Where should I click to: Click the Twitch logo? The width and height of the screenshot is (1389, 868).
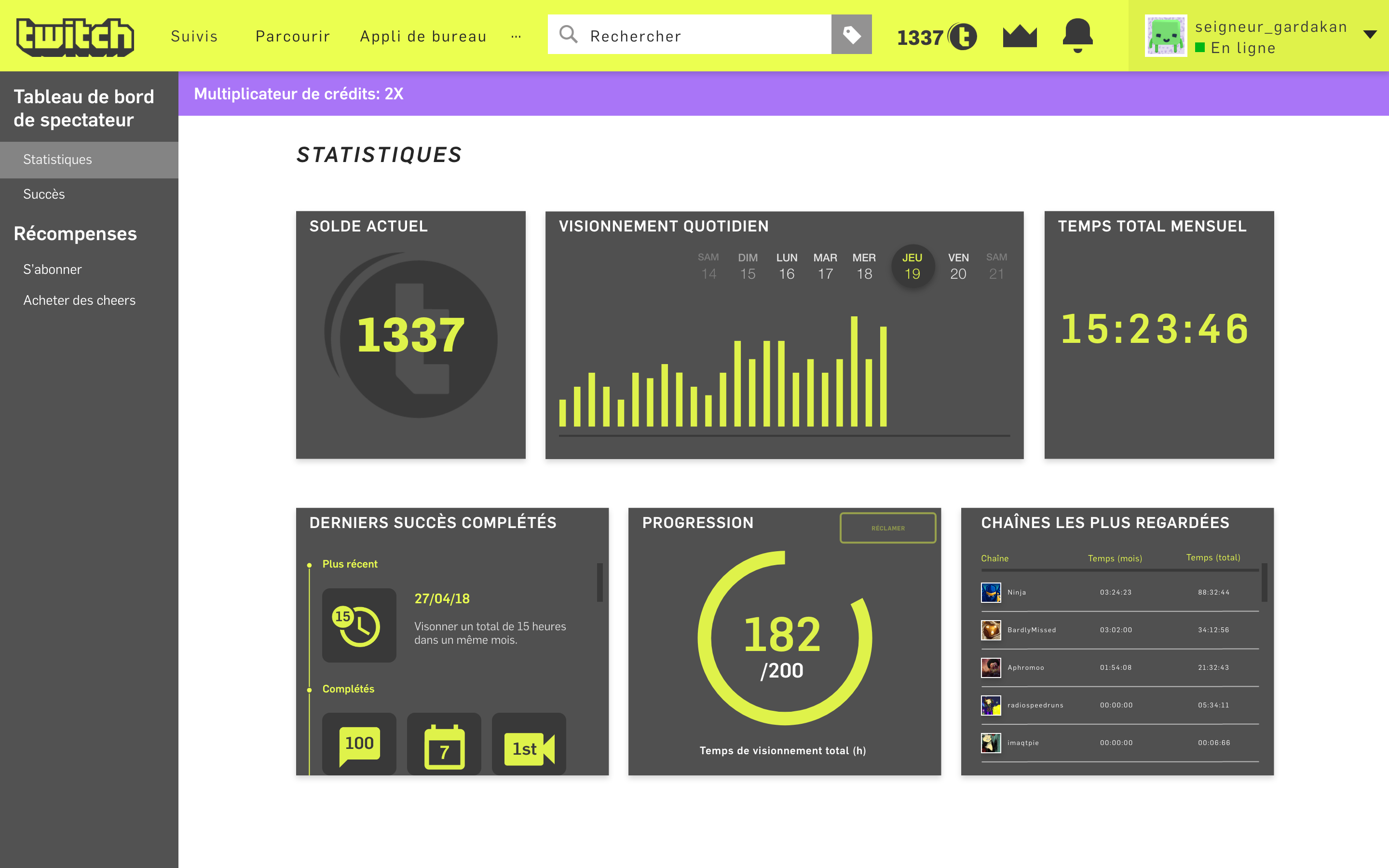75,37
